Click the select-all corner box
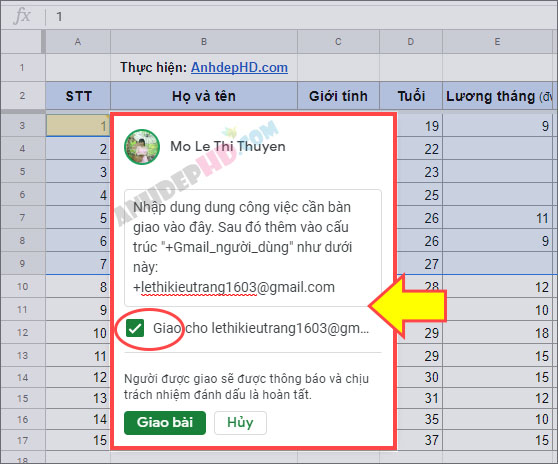Image resolution: width=558 pixels, height=464 pixels. pyautogui.click(x=22, y=42)
